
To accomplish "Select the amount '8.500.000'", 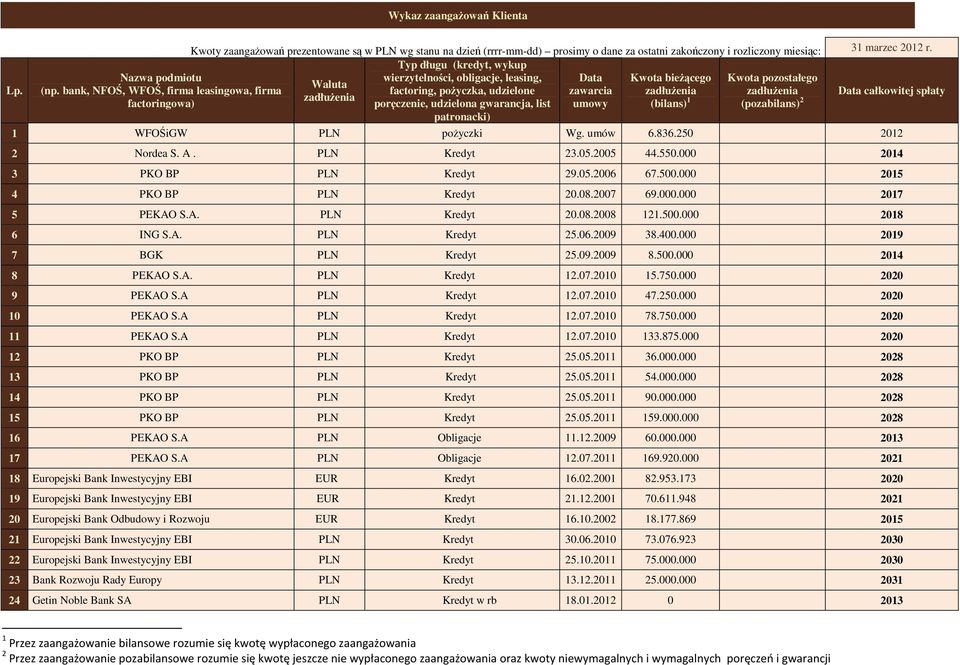I will tap(670, 255).
